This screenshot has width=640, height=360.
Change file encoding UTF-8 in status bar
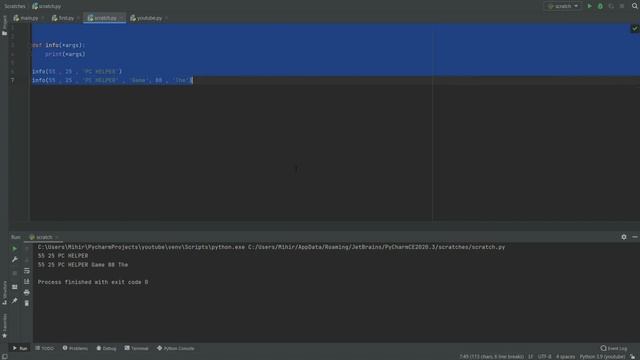pyautogui.click(x=544, y=357)
